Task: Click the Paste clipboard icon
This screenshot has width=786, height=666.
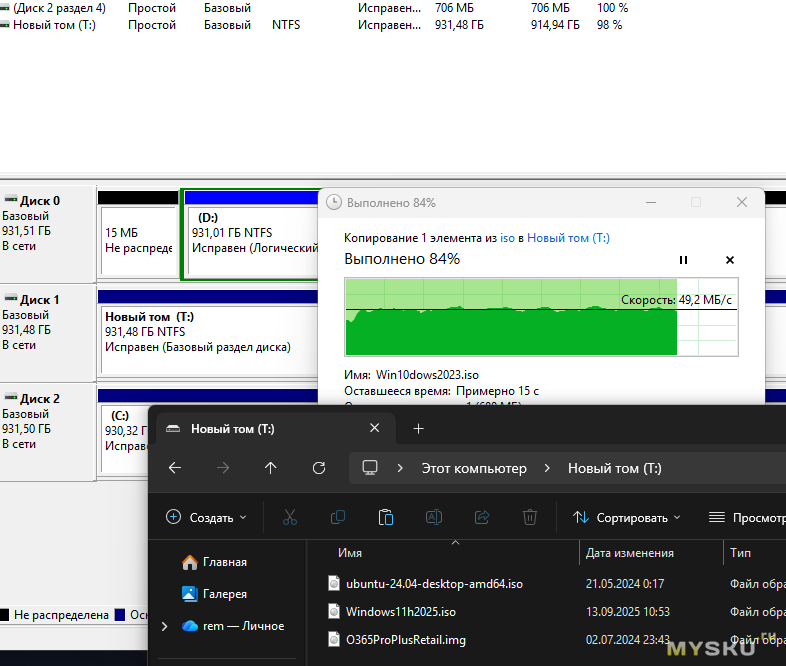Action: pos(386,517)
